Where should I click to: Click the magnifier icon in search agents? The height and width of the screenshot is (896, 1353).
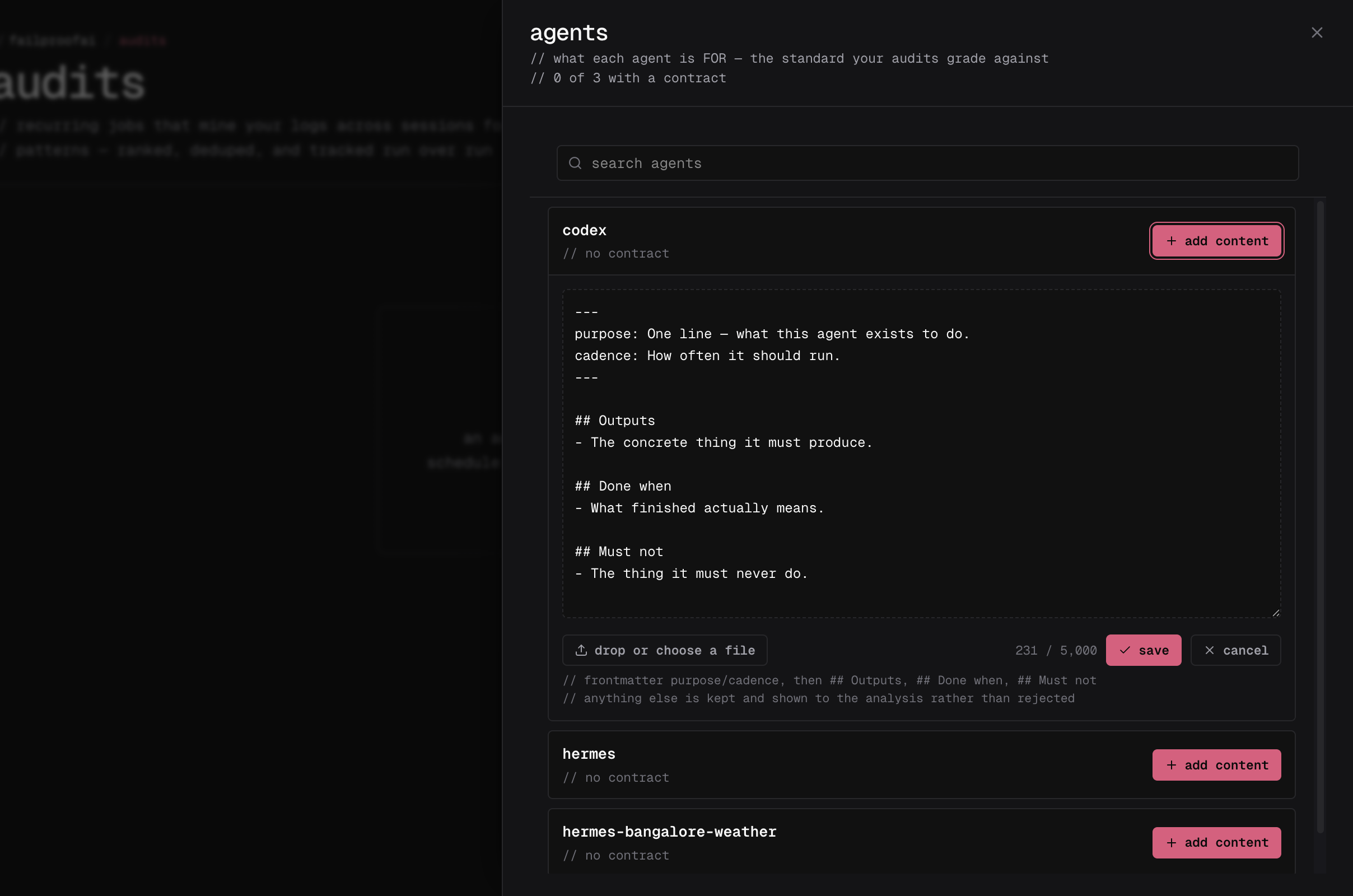pos(575,164)
